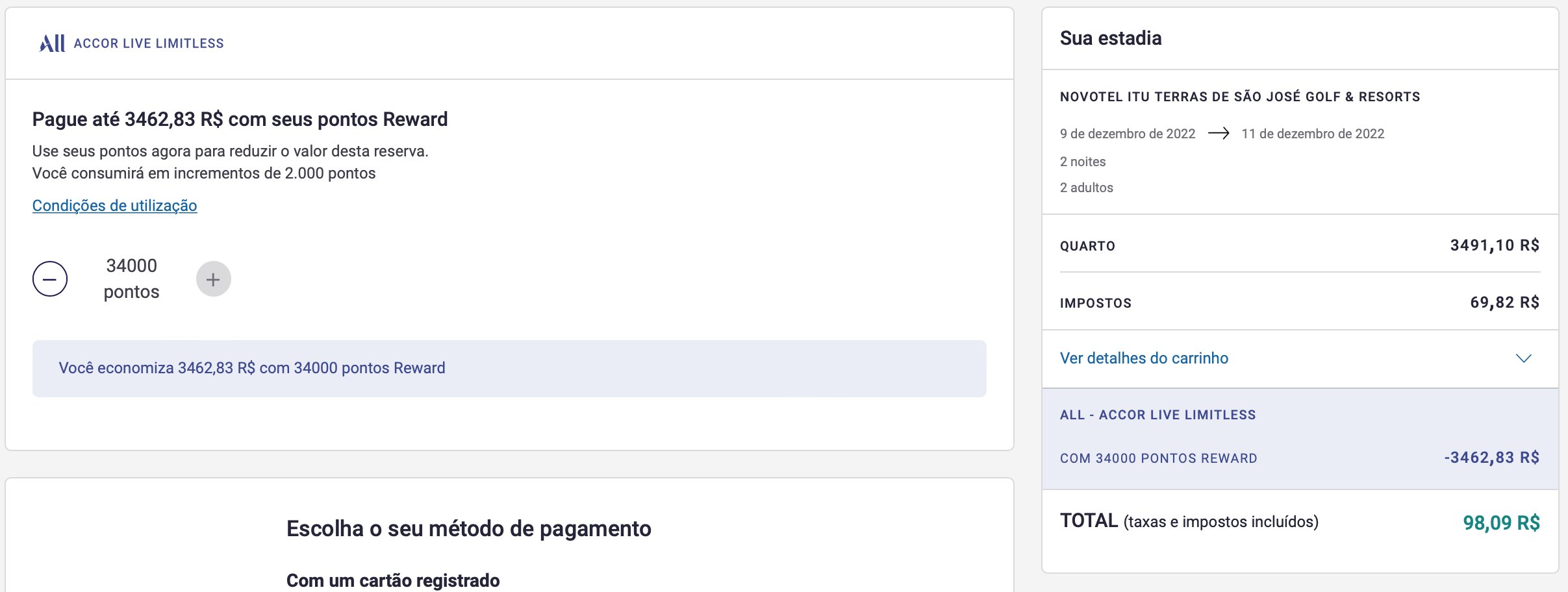
Task: Click the total amount 98,09 R$
Action: click(x=1501, y=523)
